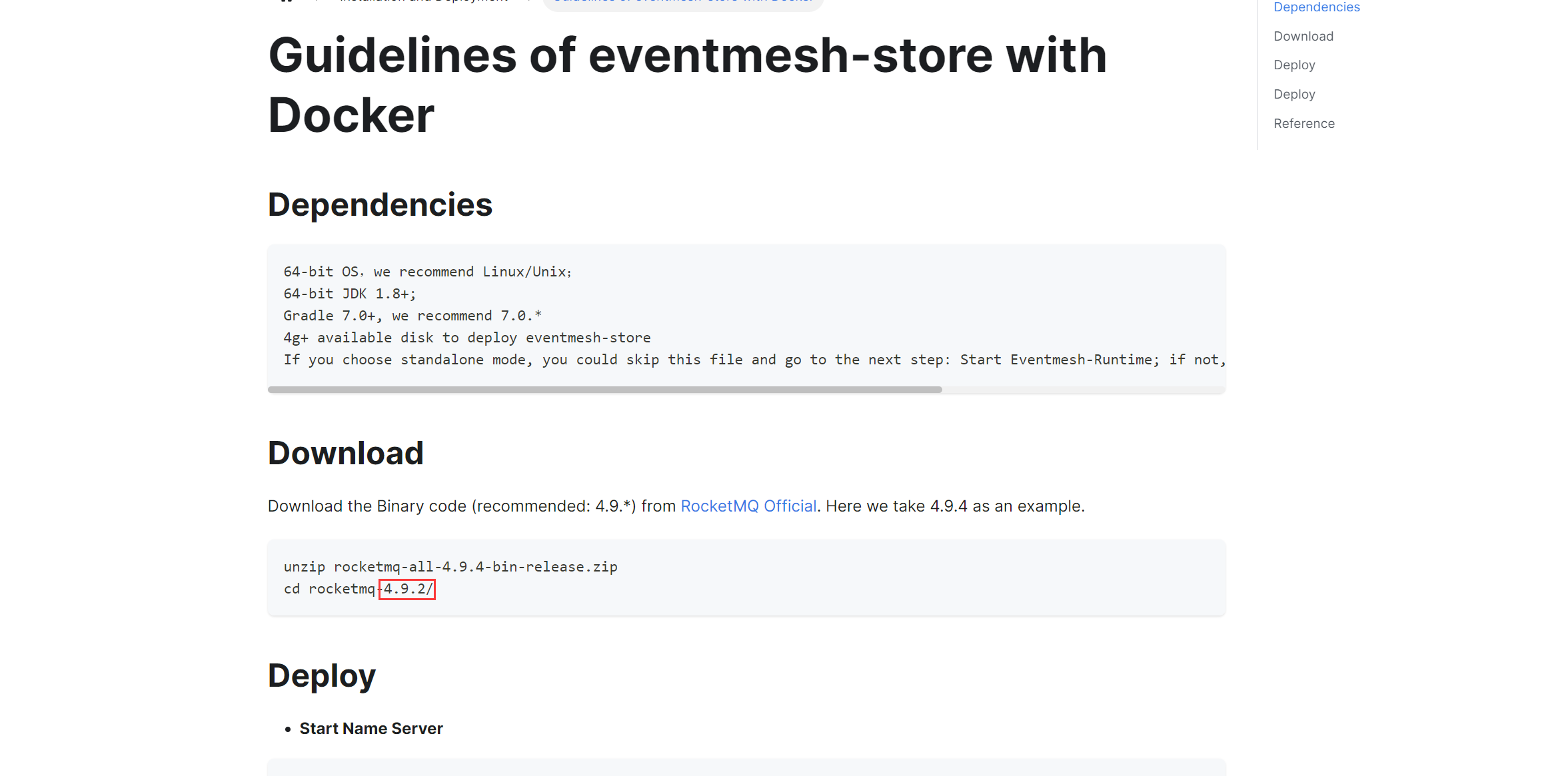Viewport: 1568px width, 776px height.
Task: Follow the RocketMQ Official link
Action: point(748,506)
